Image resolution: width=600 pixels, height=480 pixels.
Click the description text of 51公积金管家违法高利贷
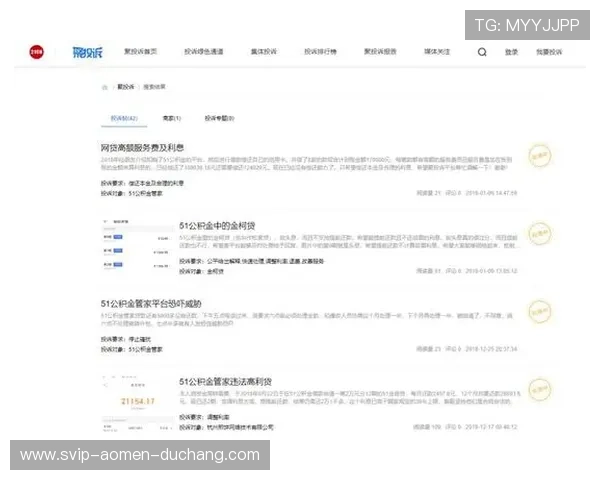click(350, 397)
